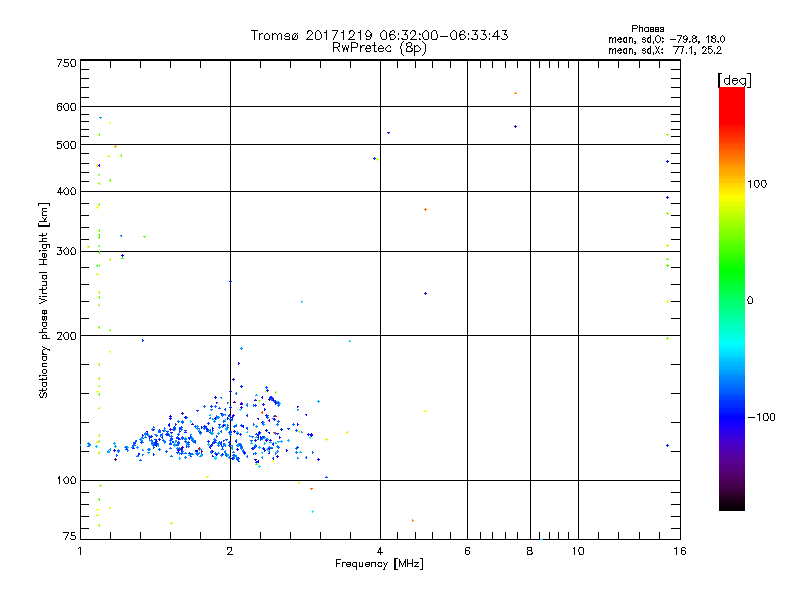Click y-axis tick label '200'
Viewport: 800px width, 600px height.
pyautogui.click(x=66, y=336)
